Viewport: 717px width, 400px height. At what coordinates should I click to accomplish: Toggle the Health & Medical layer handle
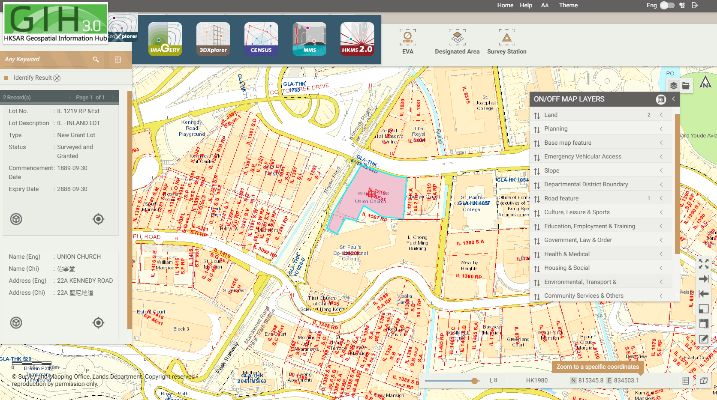(x=537, y=254)
